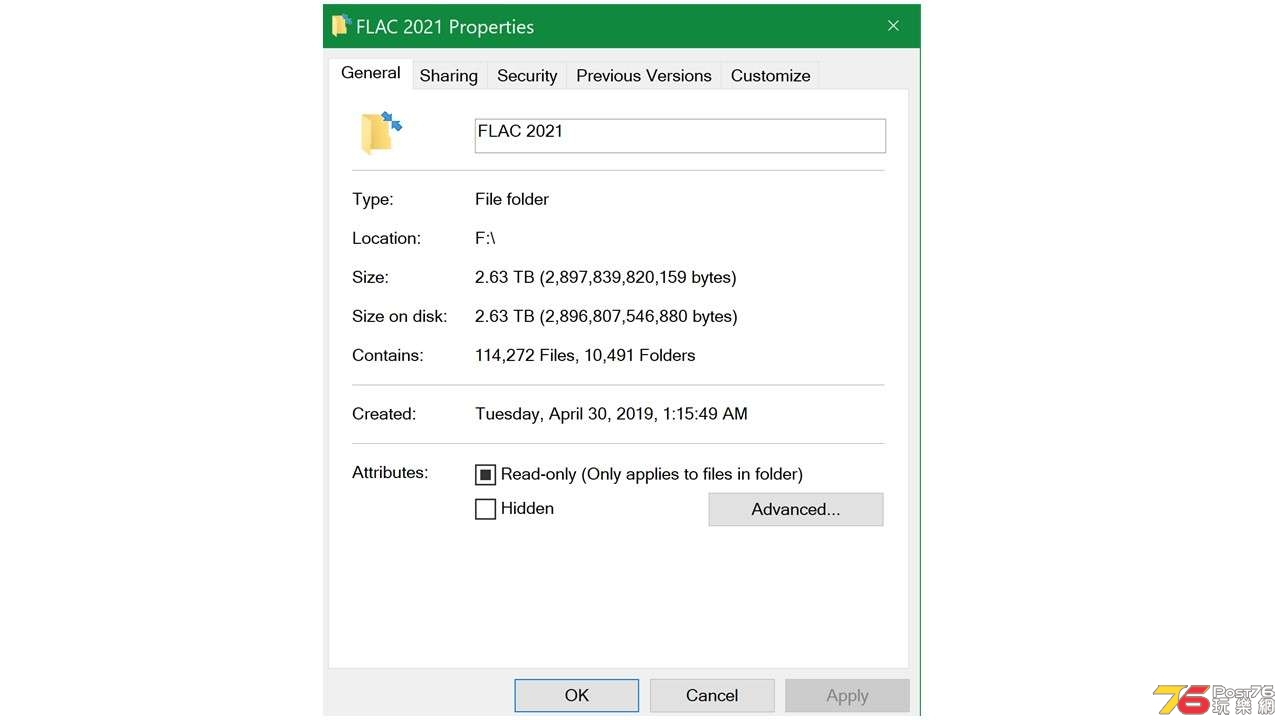The image size is (1280, 720).
Task: Switch to Previous Versions tab
Action: pyautogui.click(x=644, y=75)
